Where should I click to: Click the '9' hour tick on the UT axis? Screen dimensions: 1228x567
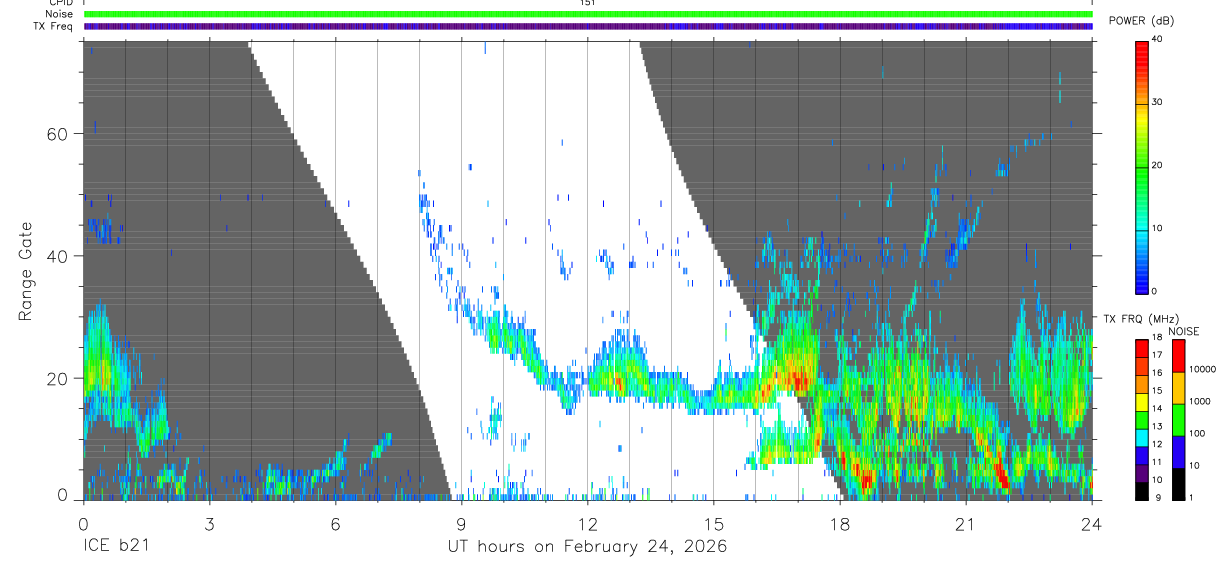click(461, 524)
